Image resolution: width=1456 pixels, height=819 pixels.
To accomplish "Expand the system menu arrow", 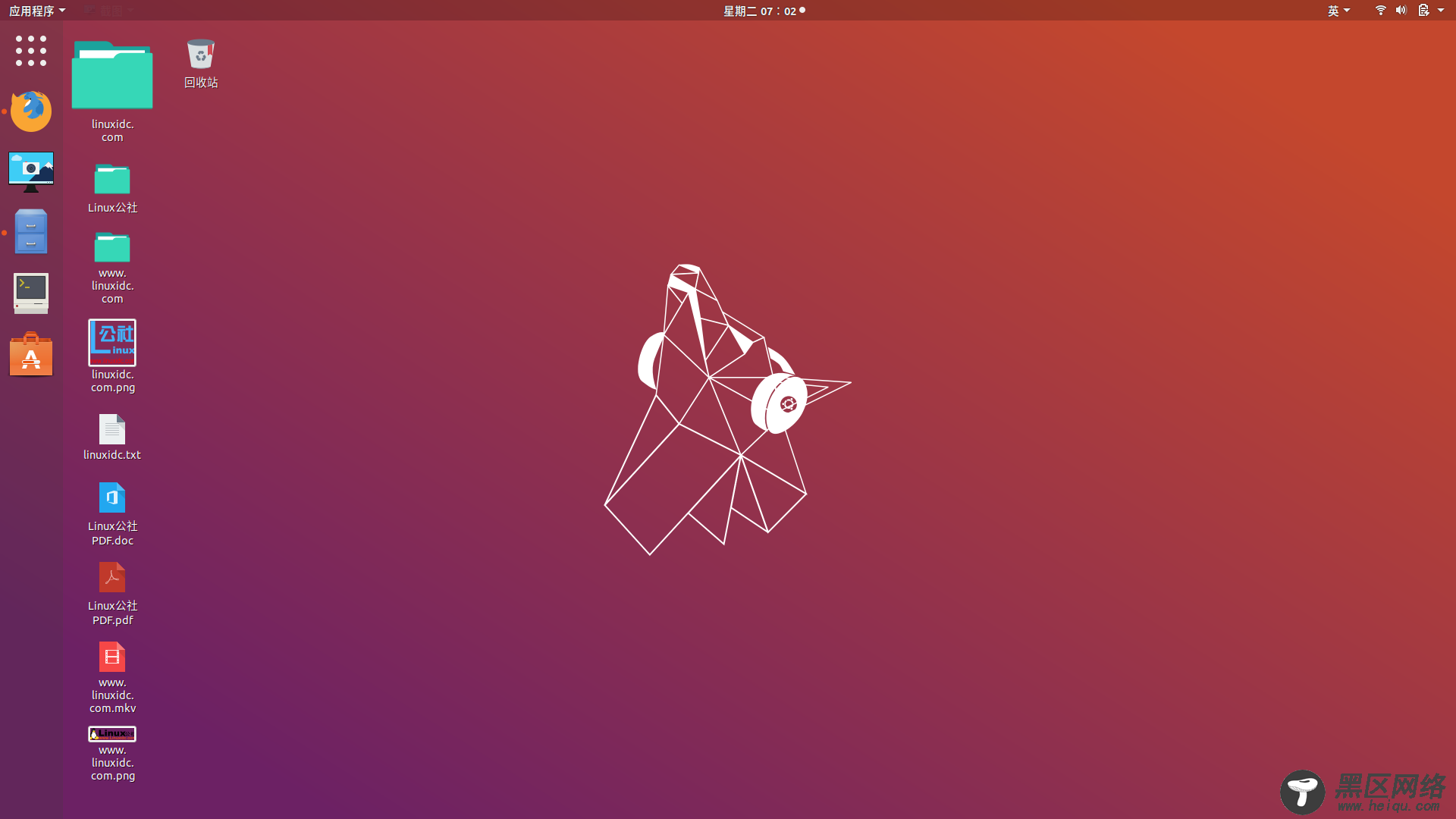I will click(x=1441, y=11).
